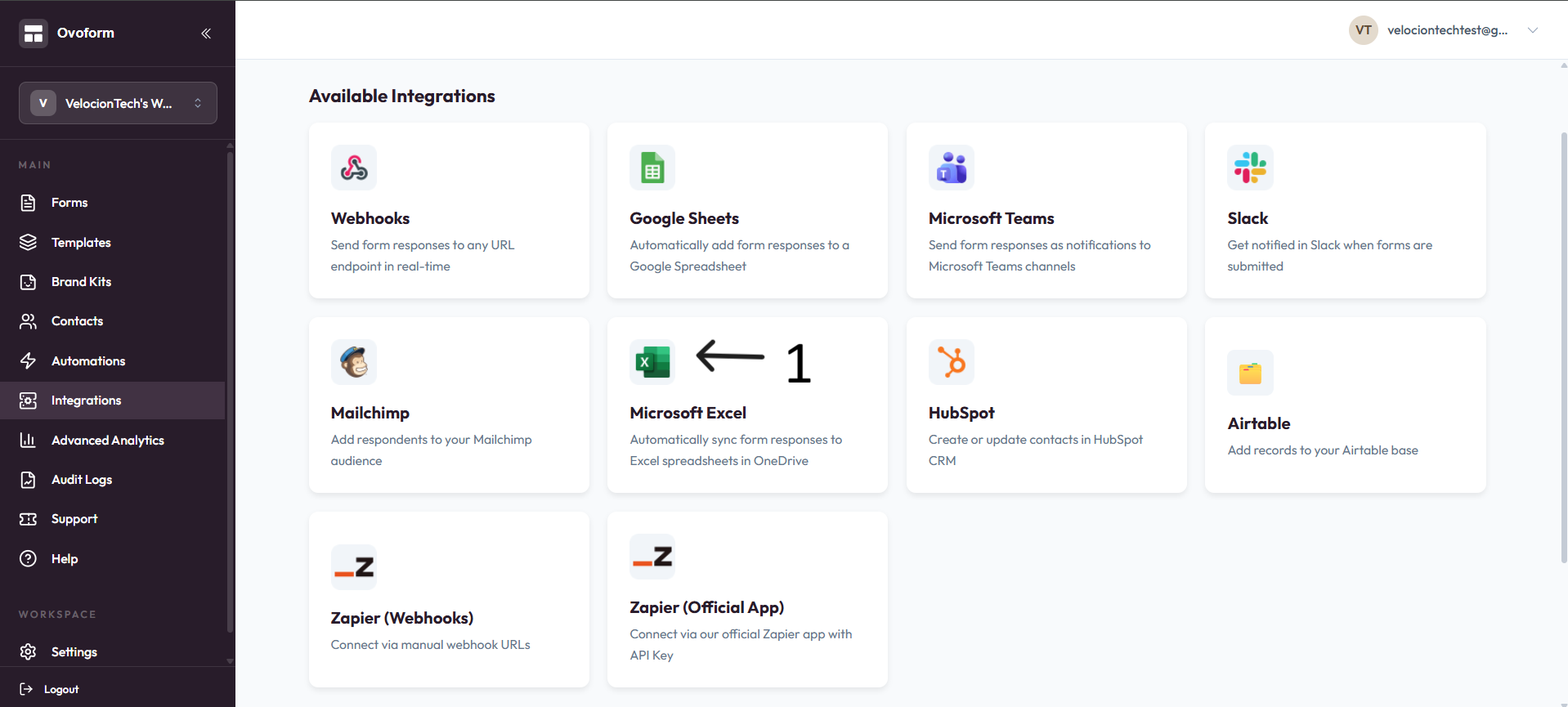Click the Microsoft Excel icon
Viewport: 1568px width, 707px height.
pyautogui.click(x=652, y=362)
